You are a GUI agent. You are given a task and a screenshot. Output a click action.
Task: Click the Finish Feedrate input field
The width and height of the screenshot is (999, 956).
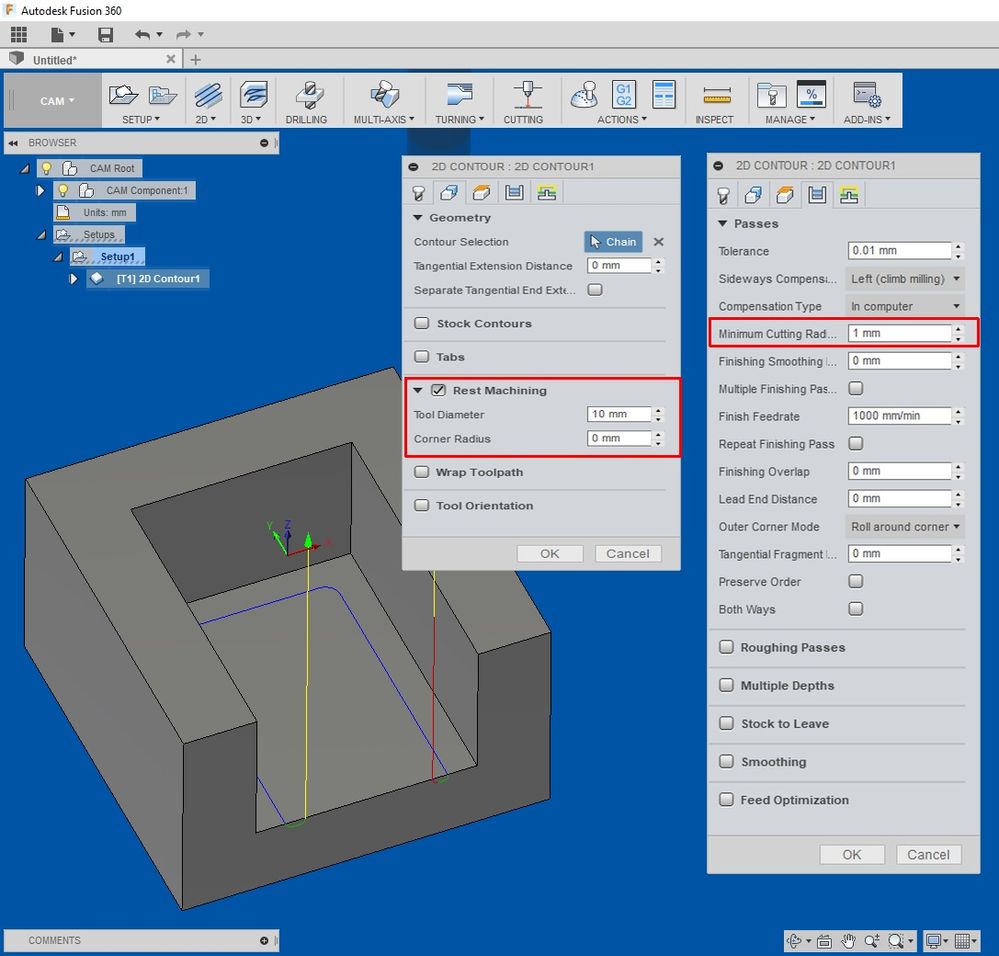click(900, 416)
